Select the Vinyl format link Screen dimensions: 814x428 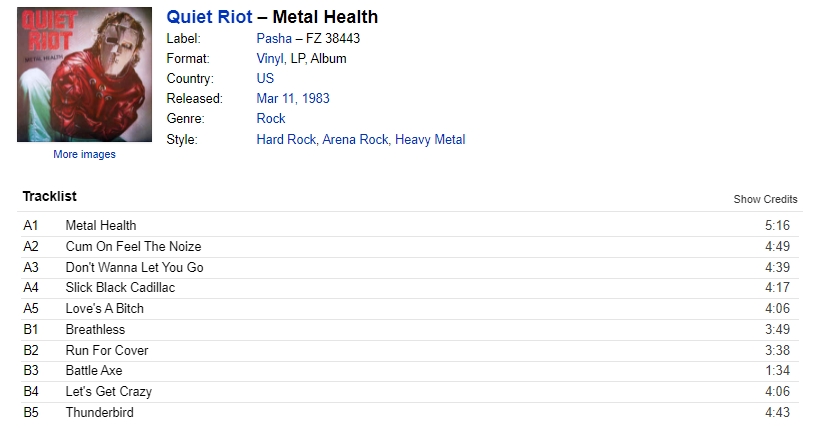[x=270, y=59]
